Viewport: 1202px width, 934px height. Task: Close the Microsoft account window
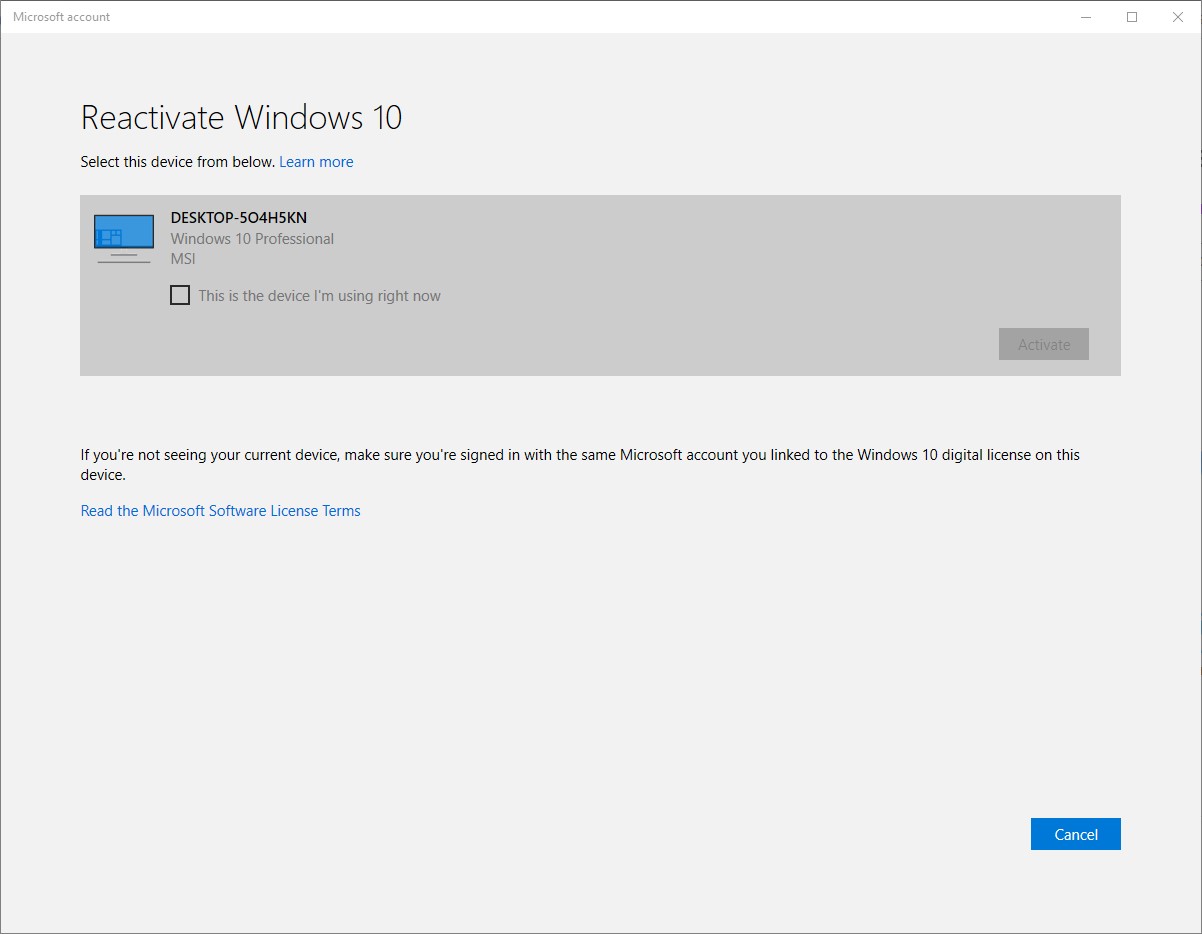coord(1177,17)
